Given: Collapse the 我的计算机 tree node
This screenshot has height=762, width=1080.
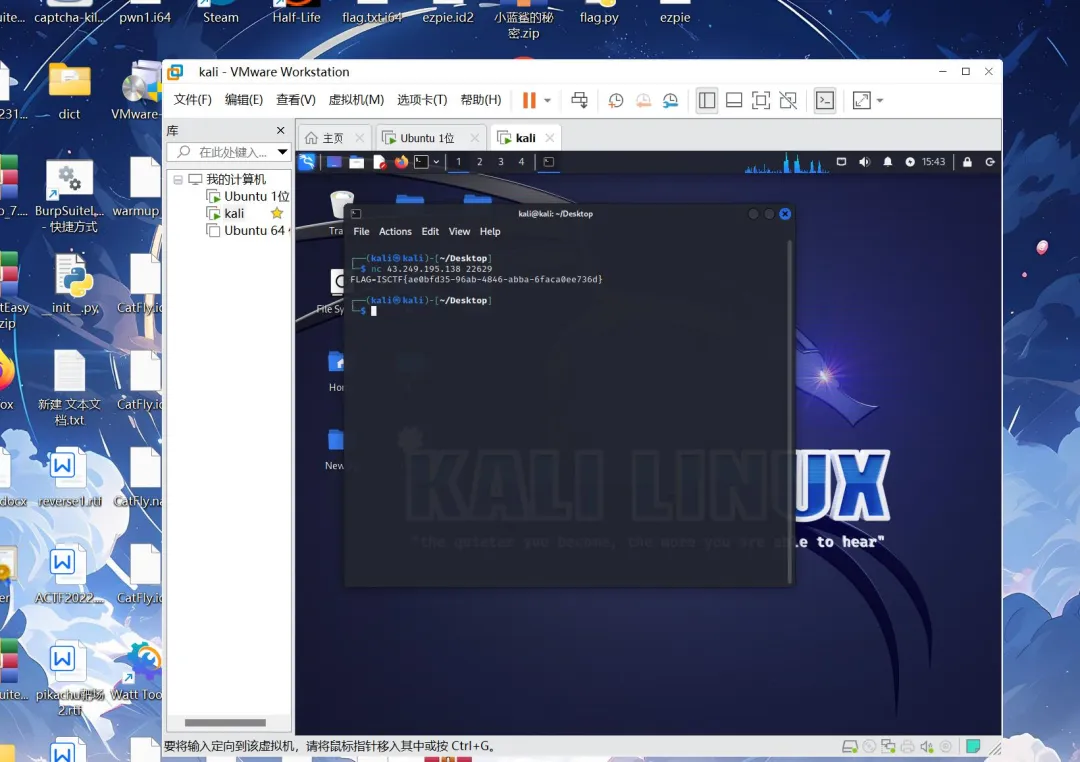Looking at the screenshot, I should point(178,180).
